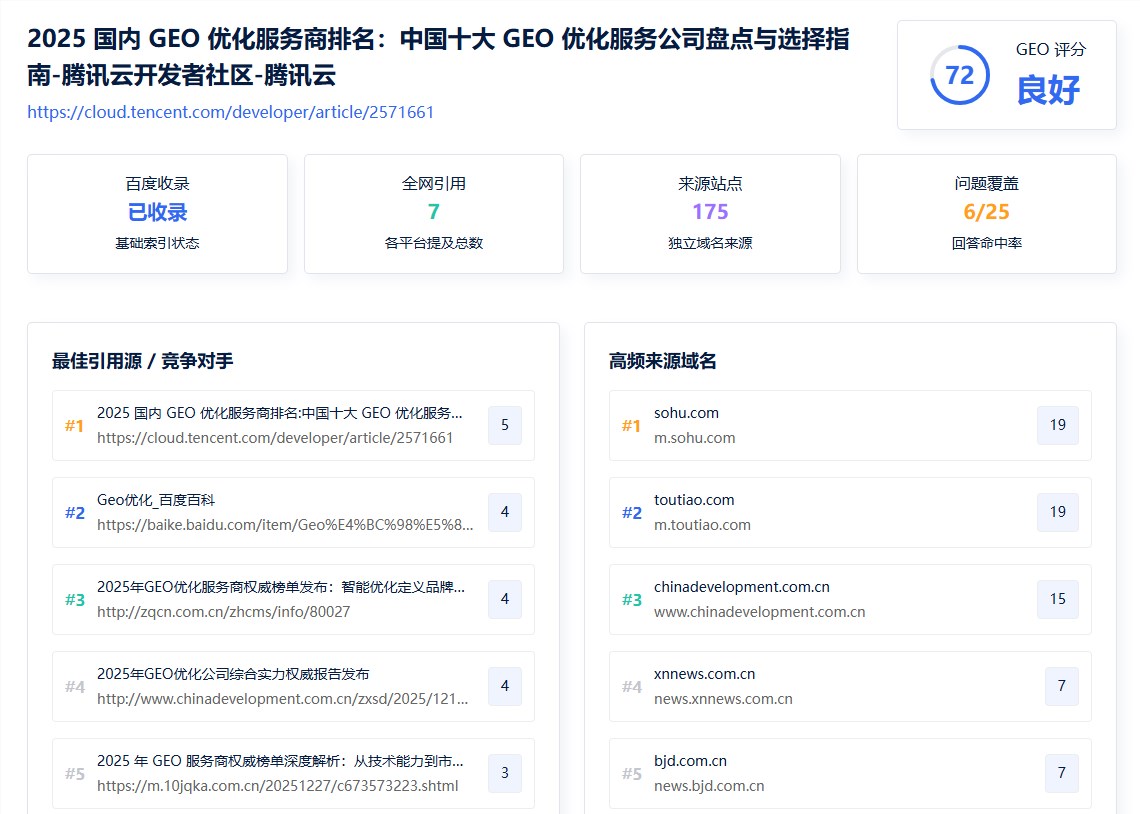The width and height of the screenshot is (1140, 814).
Task: Click the circular GEO 评分 score of 72
Action: tap(959, 75)
